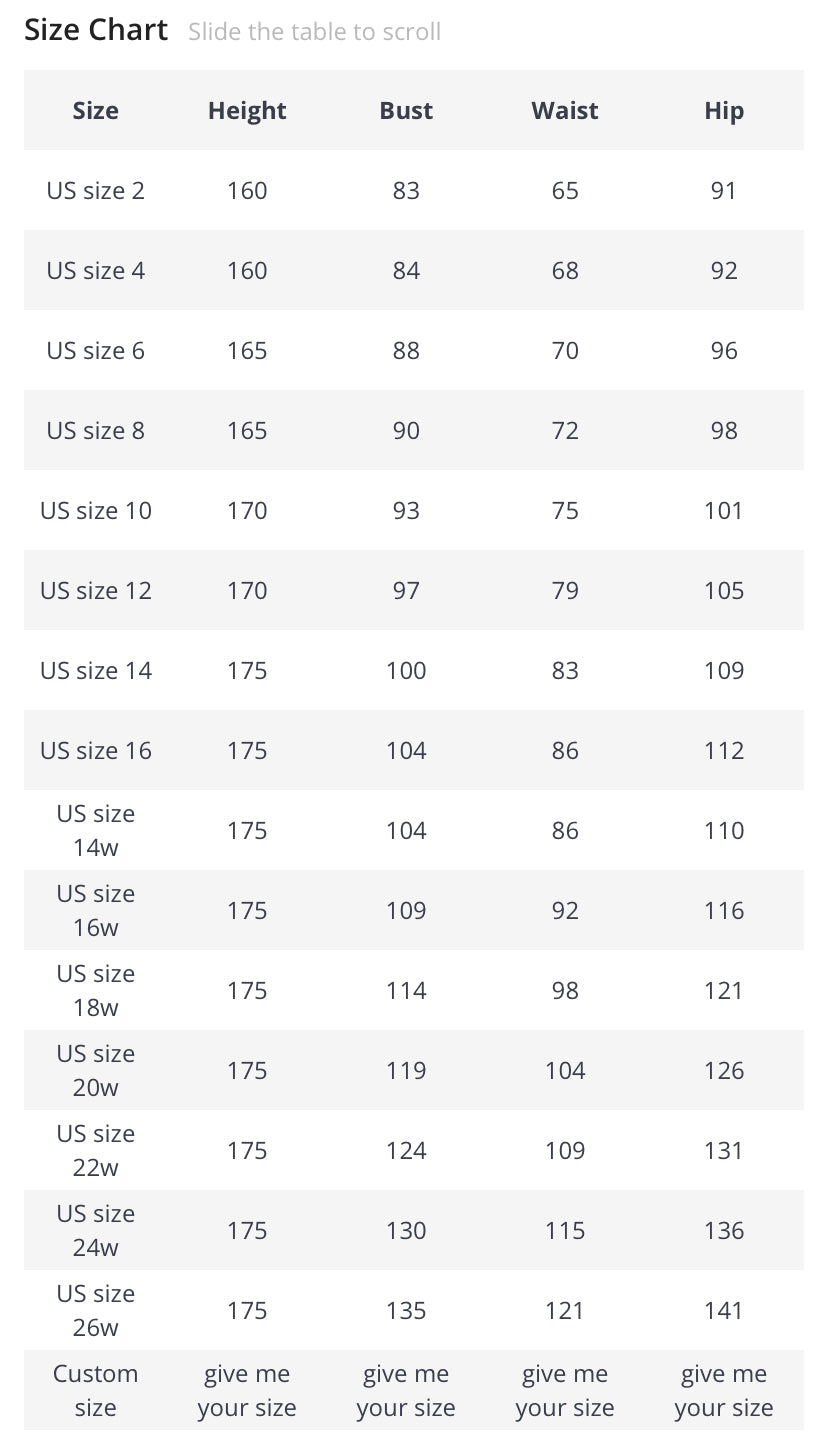
Task: Select the Hip column header
Action: click(x=724, y=111)
